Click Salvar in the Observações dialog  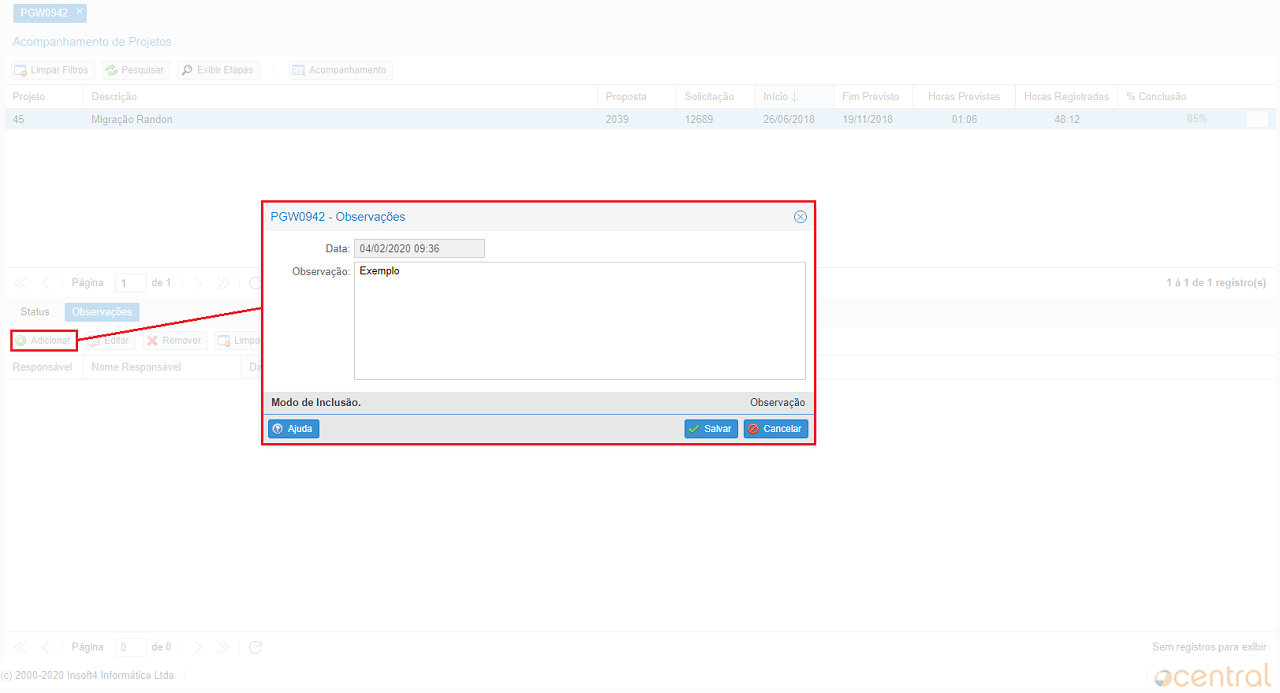710,429
